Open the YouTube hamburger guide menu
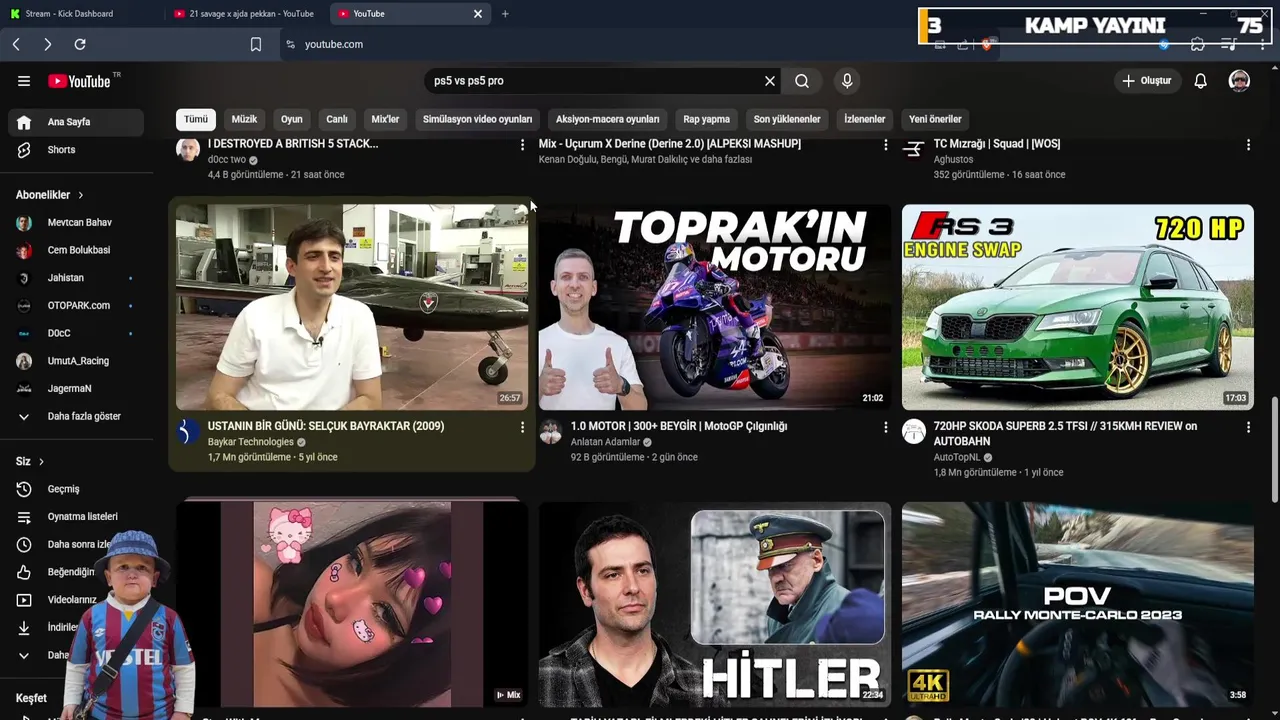1280x720 pixels. tap(24, 81)
